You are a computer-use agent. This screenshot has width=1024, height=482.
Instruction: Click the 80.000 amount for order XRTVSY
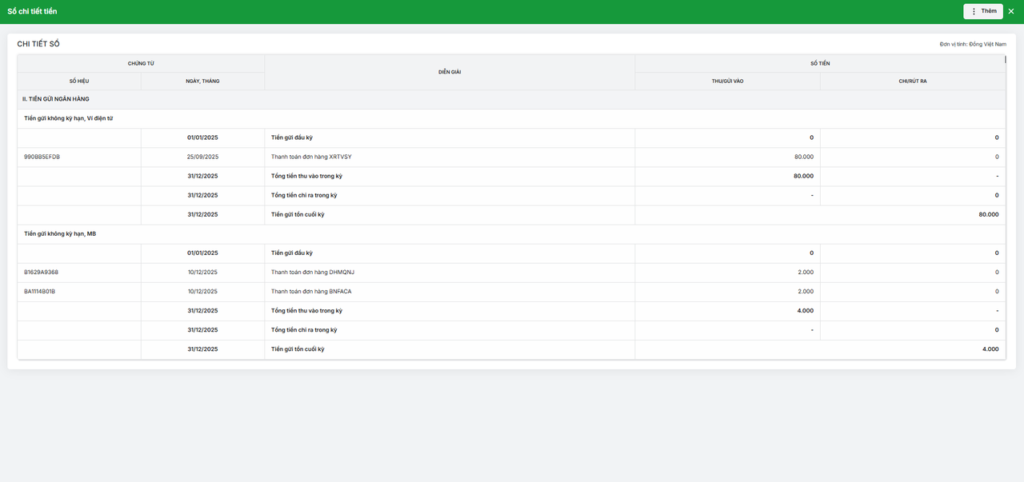(803, 157)
